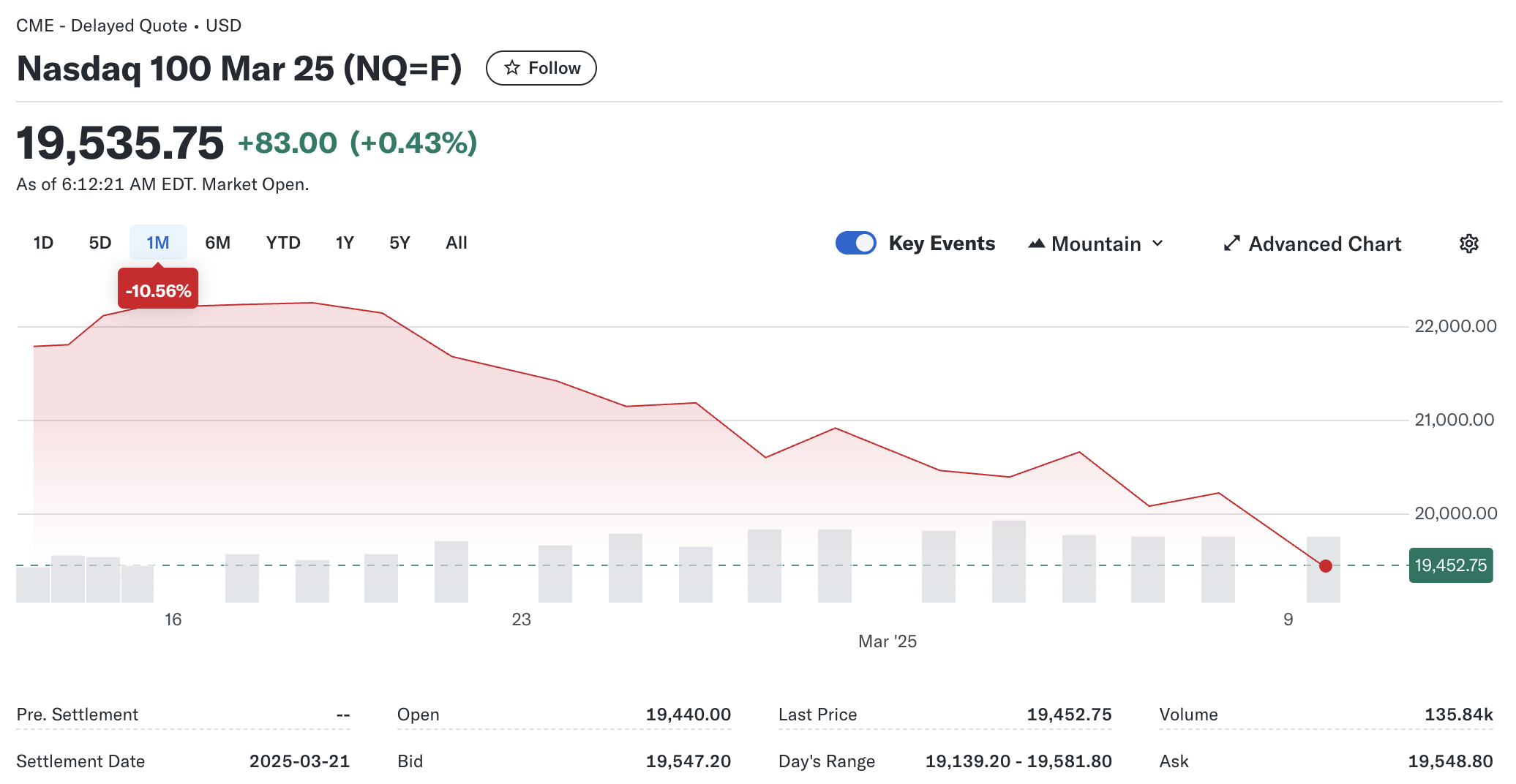
Task: Click the Settlement Date 2025-03-21 value
Action: click(x=299, y=761)
